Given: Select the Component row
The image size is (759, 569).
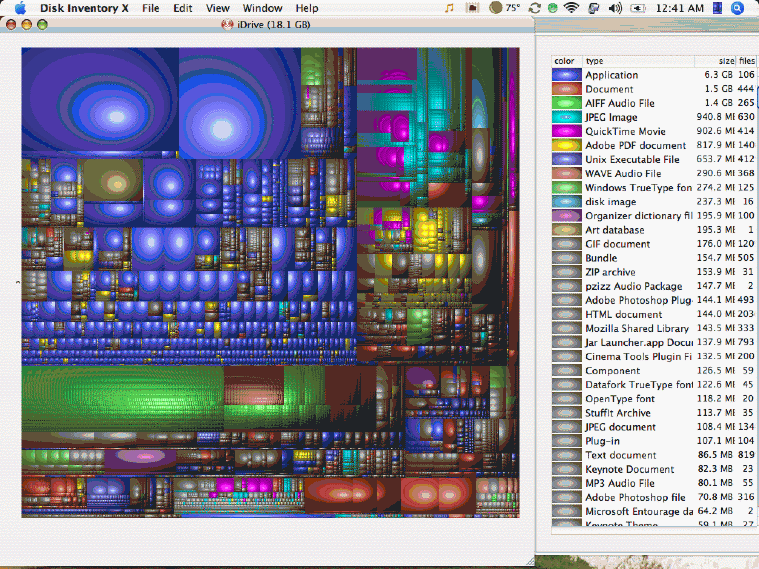Looking at the screenshot, I should 653,370.
